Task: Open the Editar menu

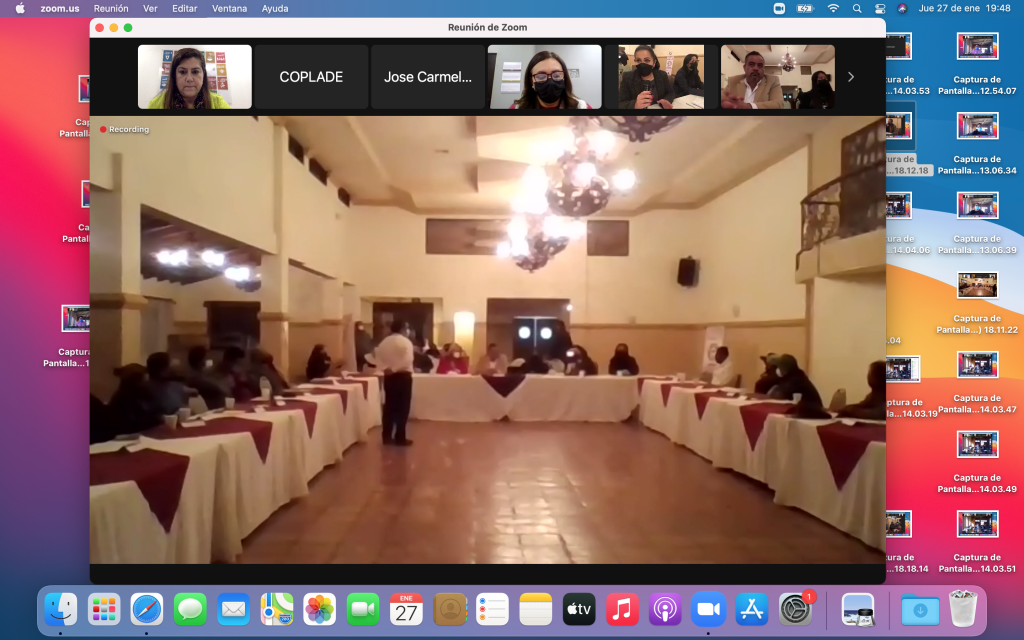Action: pos(185,8)
